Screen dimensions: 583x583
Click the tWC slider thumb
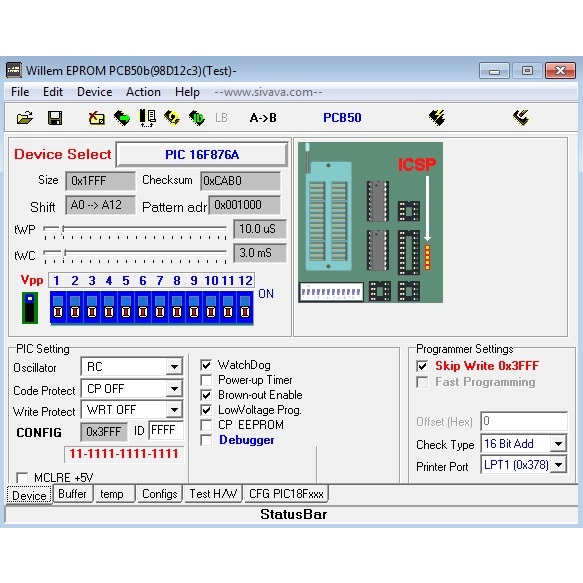pyautogui.click(x=65, y=253)
